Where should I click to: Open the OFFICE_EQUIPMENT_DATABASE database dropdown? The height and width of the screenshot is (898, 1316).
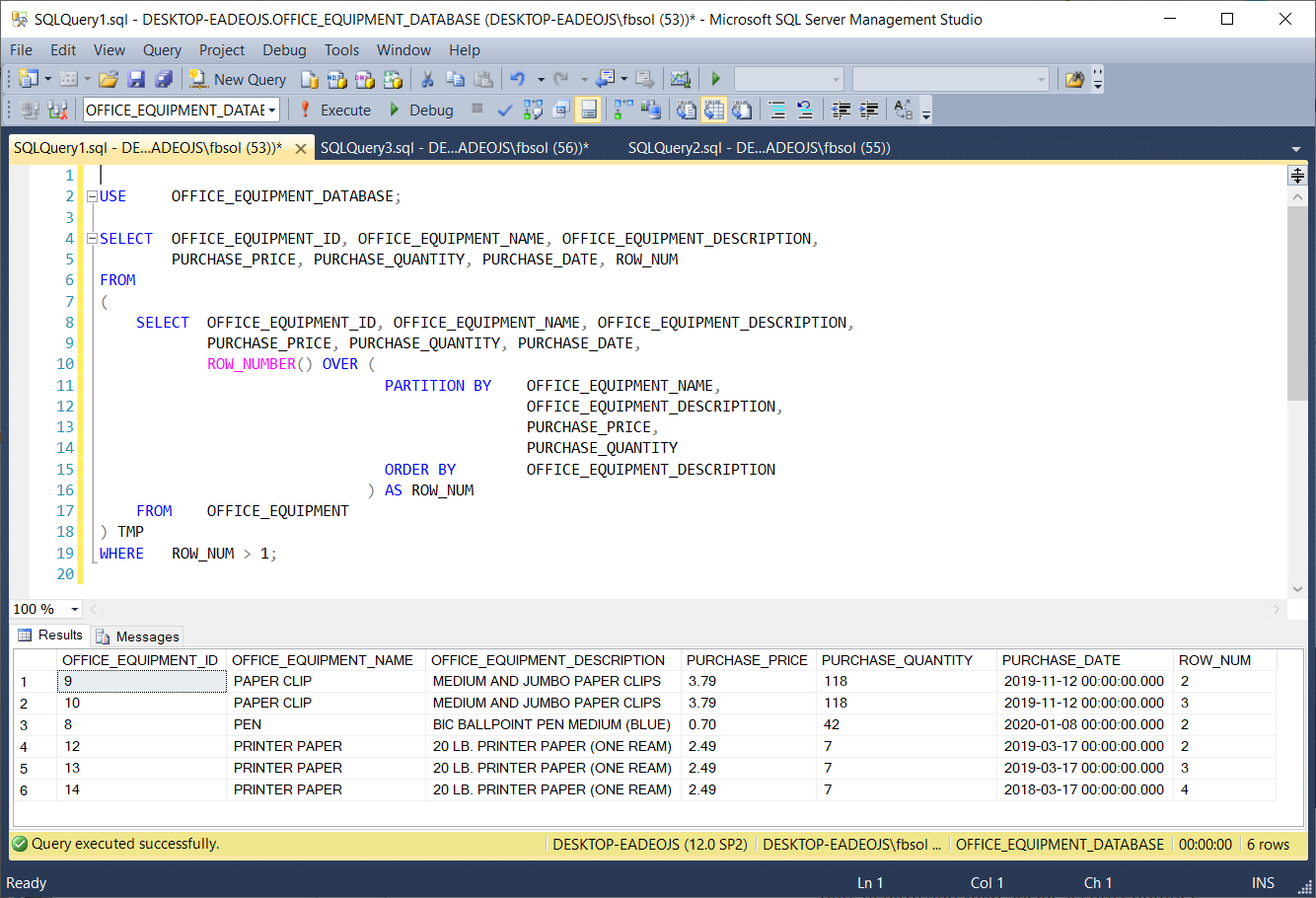coord(271,110)
